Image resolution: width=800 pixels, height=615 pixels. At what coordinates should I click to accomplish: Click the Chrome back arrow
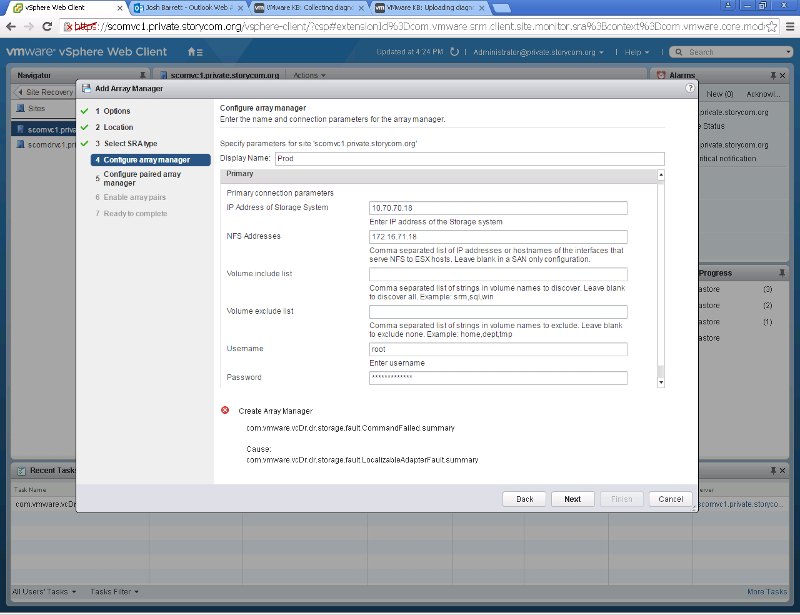pos(11,27)
